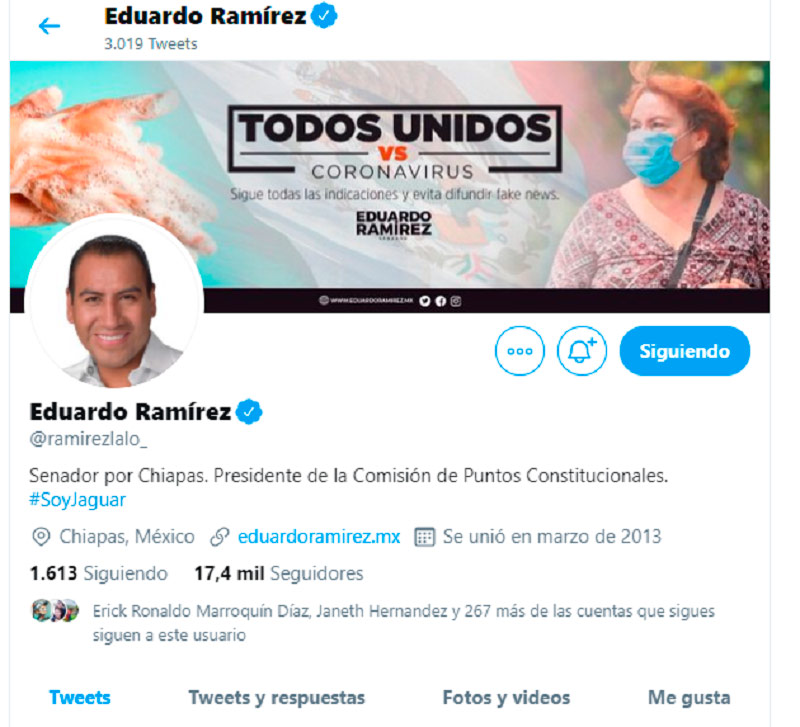The image size is (800, 727).
Task: Click the verified badge under profile photo
Action: click(x=249, y=412)
